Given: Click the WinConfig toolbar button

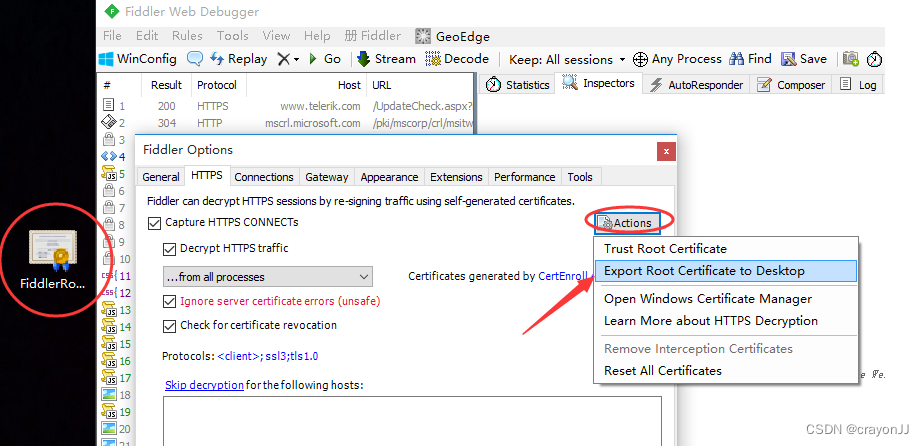Looking at the screenshot, I should (138, 59).
